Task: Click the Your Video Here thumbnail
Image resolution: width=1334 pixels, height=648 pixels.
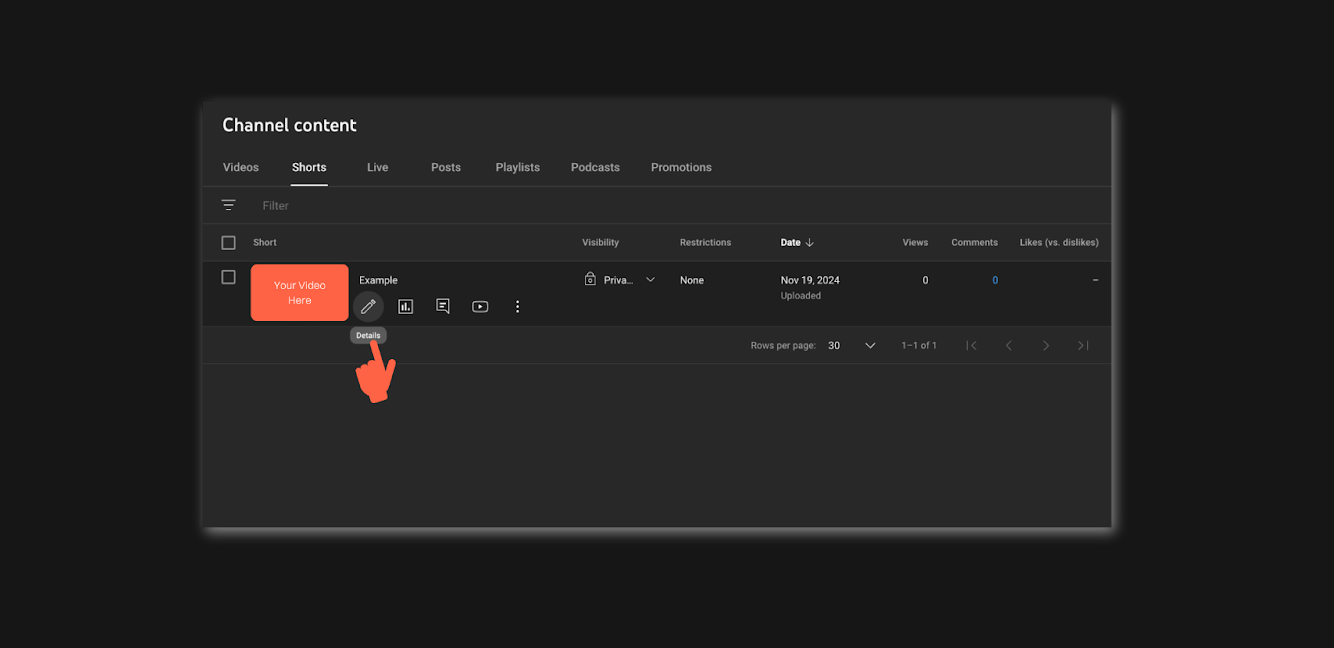Action: [299, 292]
